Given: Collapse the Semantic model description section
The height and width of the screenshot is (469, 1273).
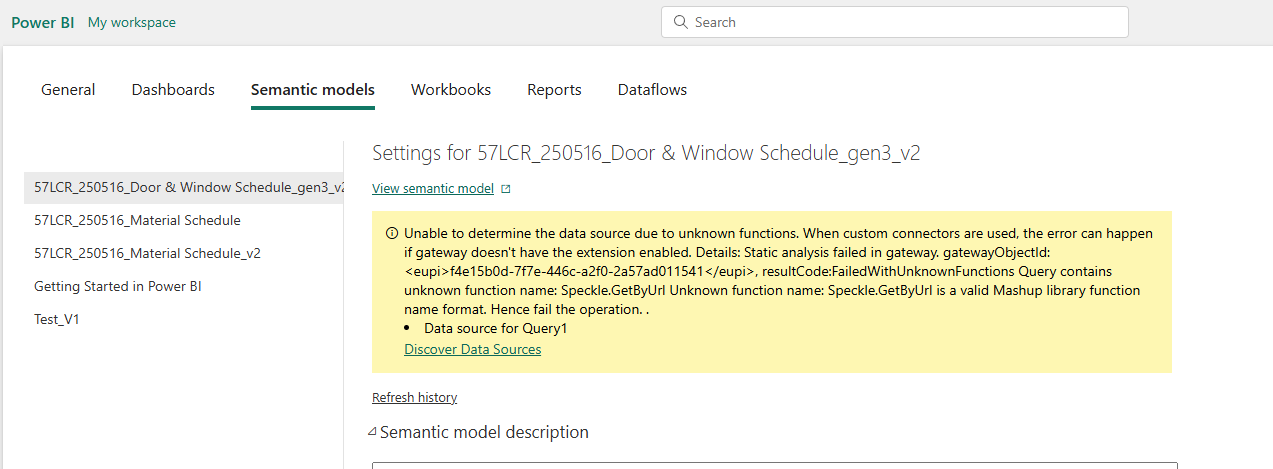Looking at the screenshot, I should click(372, 432).
